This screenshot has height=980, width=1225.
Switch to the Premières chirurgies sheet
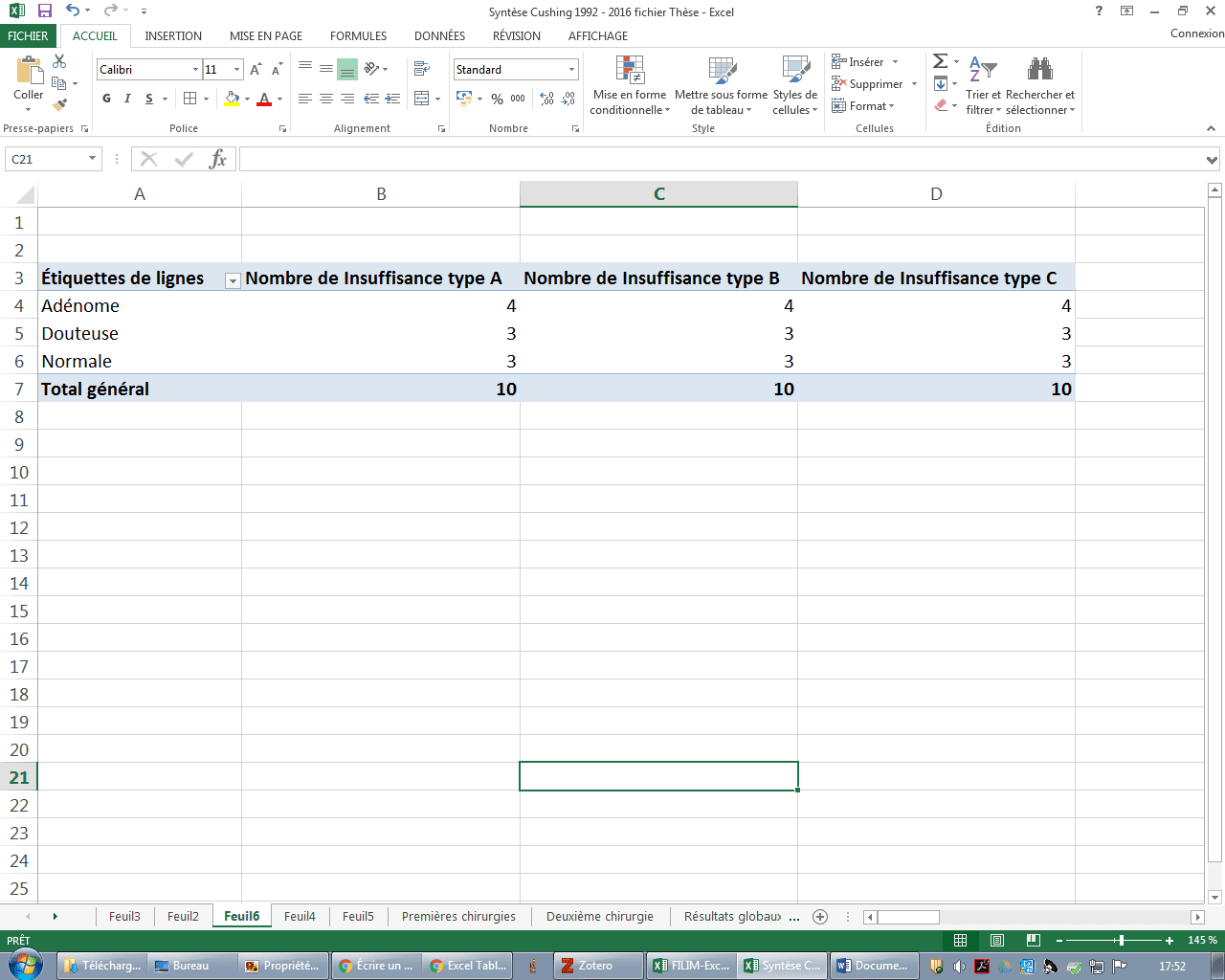tap(458, 917)
